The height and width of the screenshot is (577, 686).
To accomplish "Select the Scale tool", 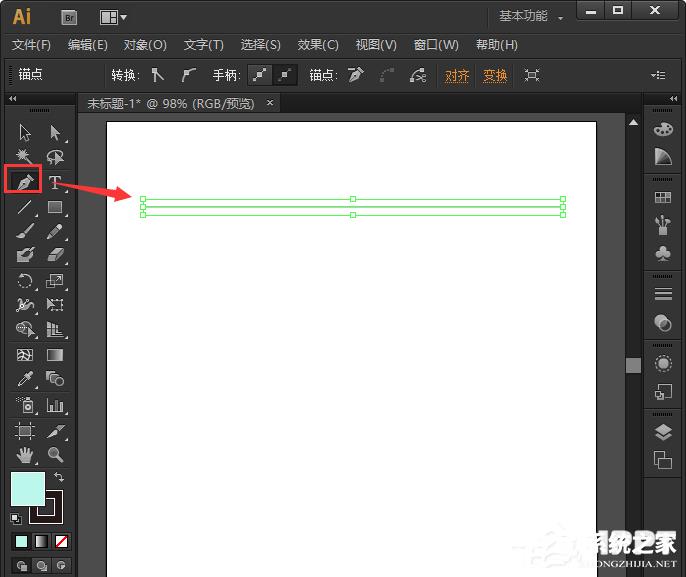I will 55,280.
